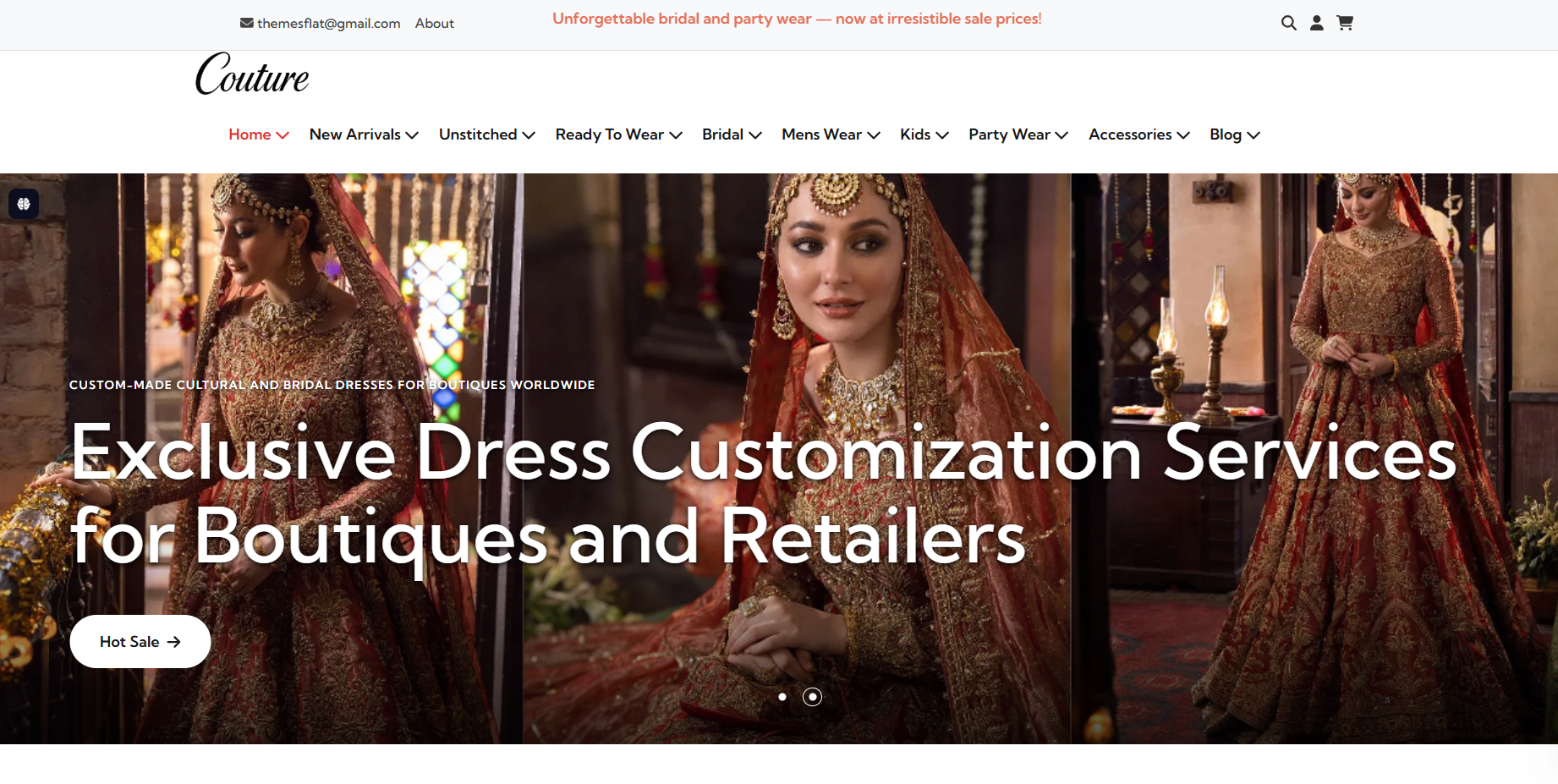This screenshot has height=784, width=1558.
Task: Click the About link
Action: click(x=434, y=24)
